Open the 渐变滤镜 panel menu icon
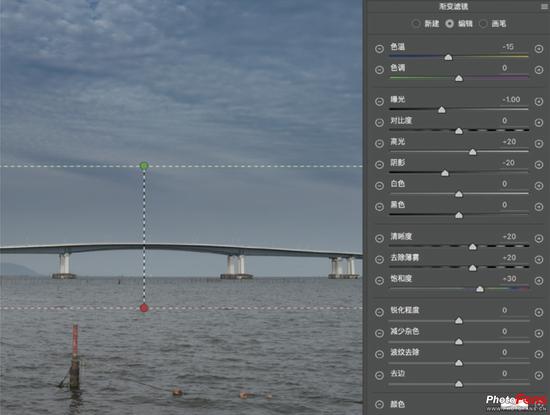The image size is (550, 415). pos(545,6)
